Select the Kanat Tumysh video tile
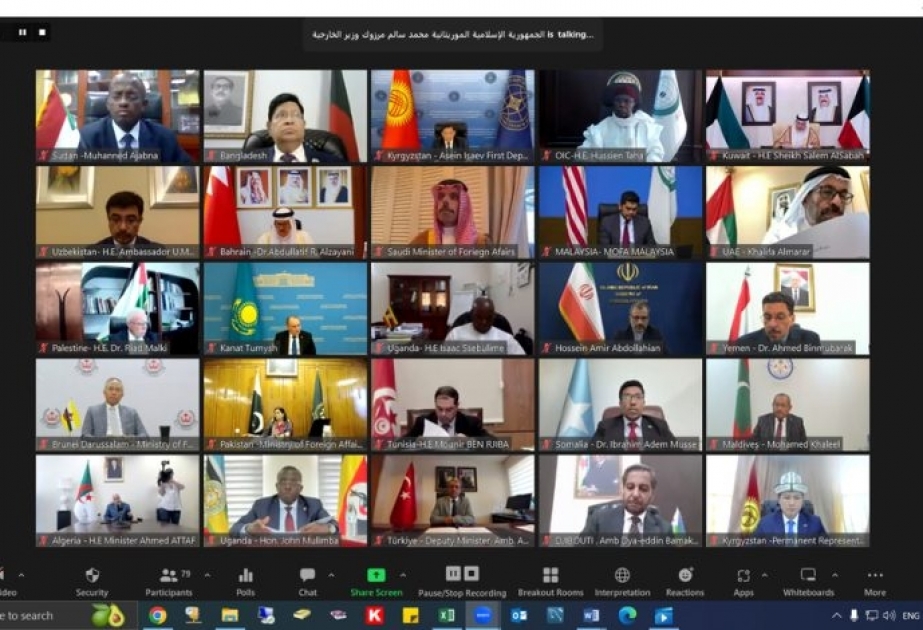 tap(285, 309)
